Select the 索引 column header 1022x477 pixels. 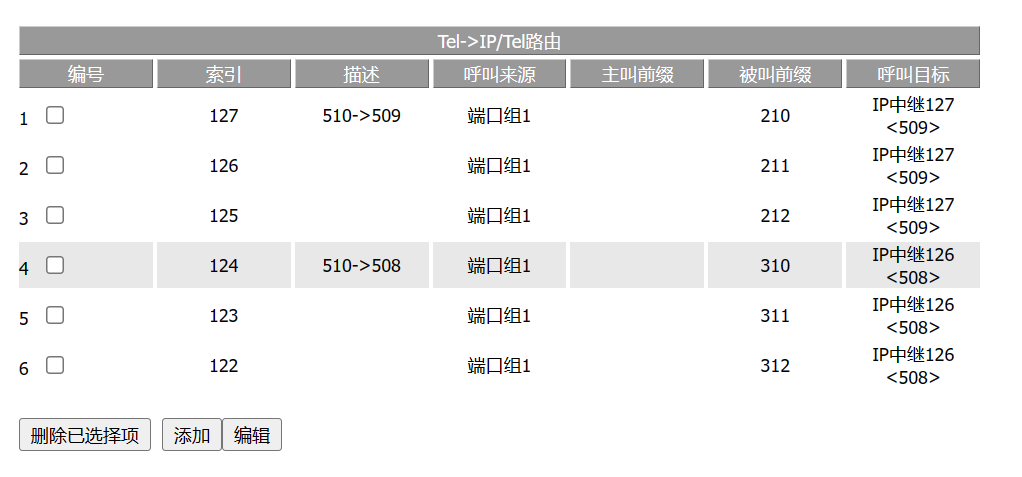pos(224,74)
